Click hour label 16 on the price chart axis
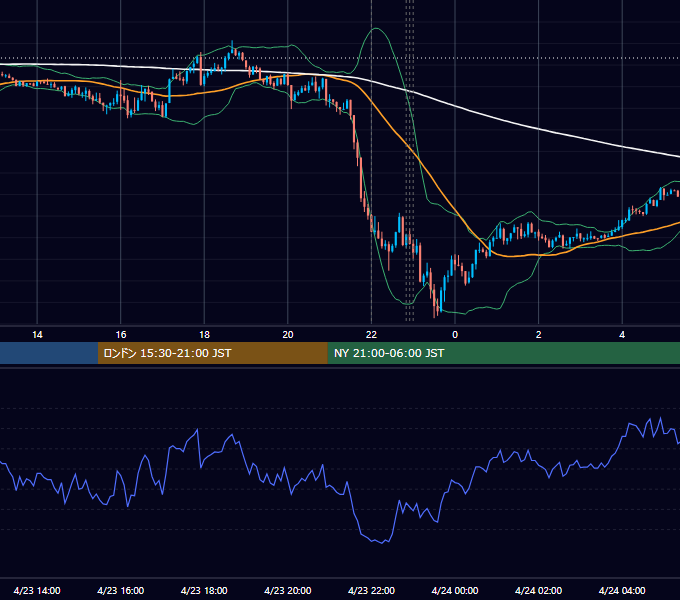 tap(121, 335)
